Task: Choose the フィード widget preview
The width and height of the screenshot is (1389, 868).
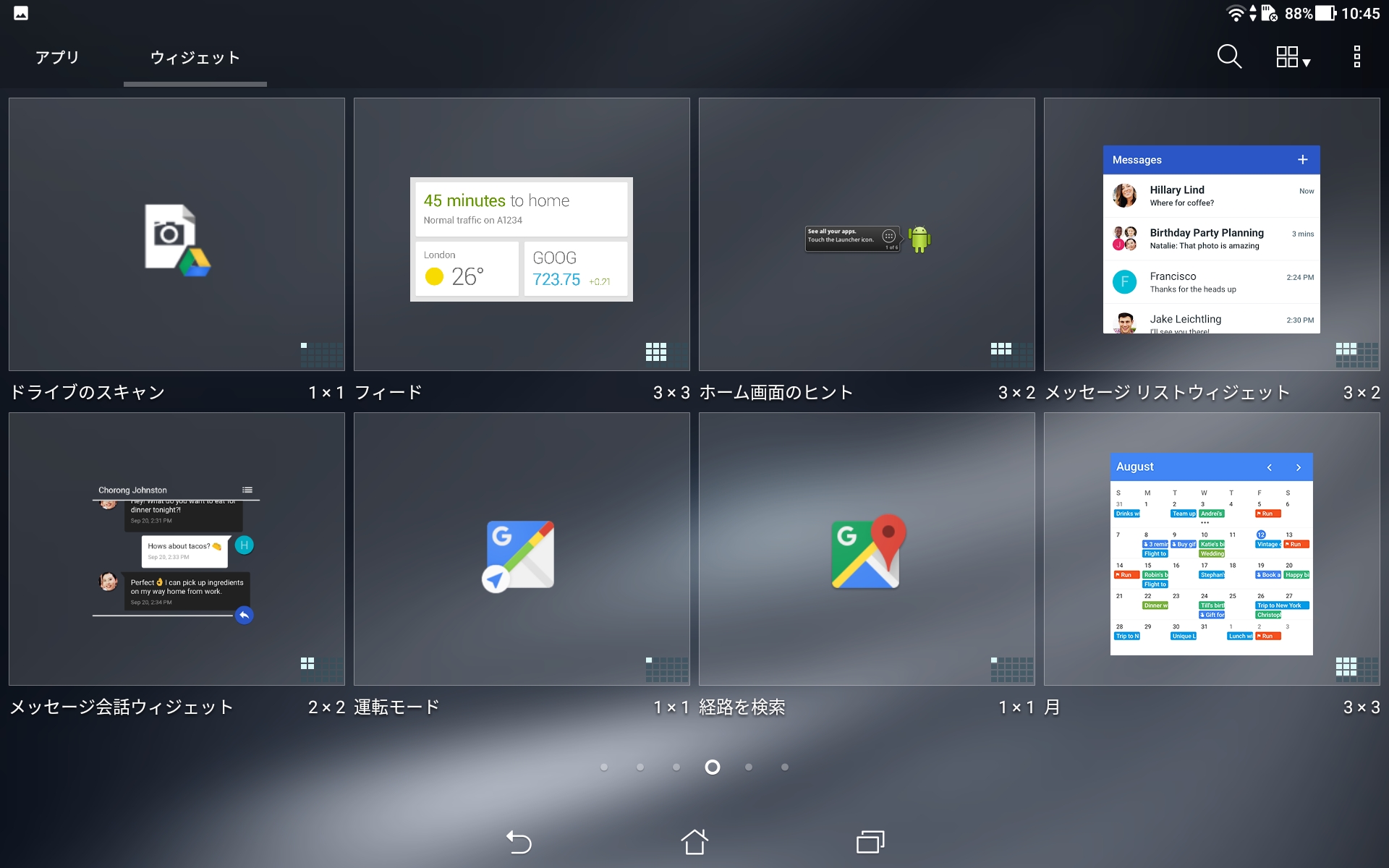Action: pyautogui.click(x=522, y=239)
